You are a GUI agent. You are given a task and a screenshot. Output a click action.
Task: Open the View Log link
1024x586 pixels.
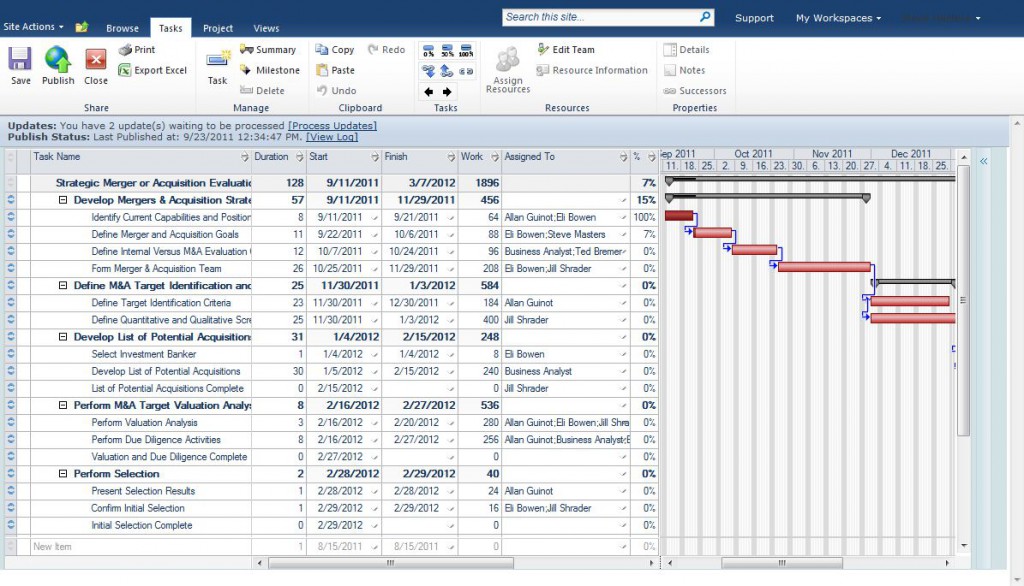pyautogui.click(x=331, y=137)
